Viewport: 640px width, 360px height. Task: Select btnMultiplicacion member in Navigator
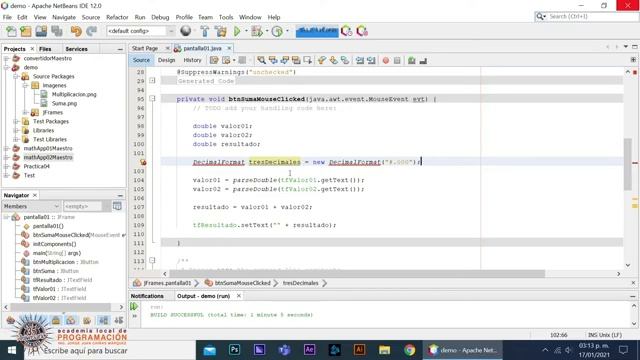click(54, 262)
